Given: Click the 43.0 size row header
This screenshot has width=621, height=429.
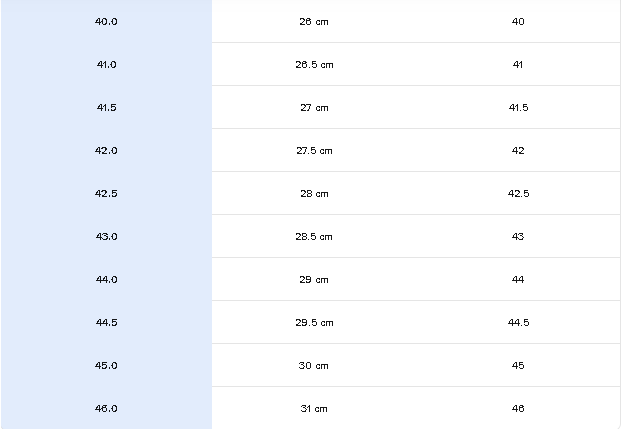Looking at the screenshot, I should click(x=106, y=236).
